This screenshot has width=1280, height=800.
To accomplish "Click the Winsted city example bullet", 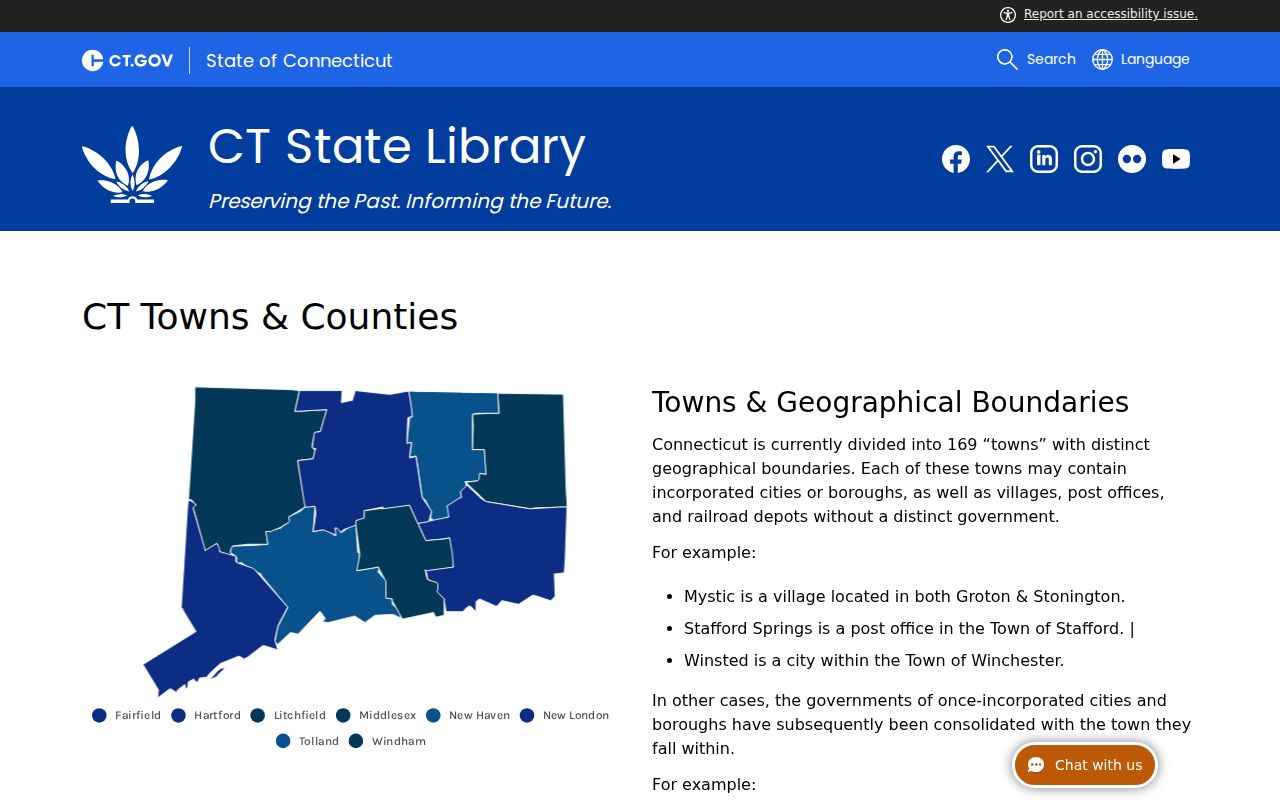I will 874,661.
